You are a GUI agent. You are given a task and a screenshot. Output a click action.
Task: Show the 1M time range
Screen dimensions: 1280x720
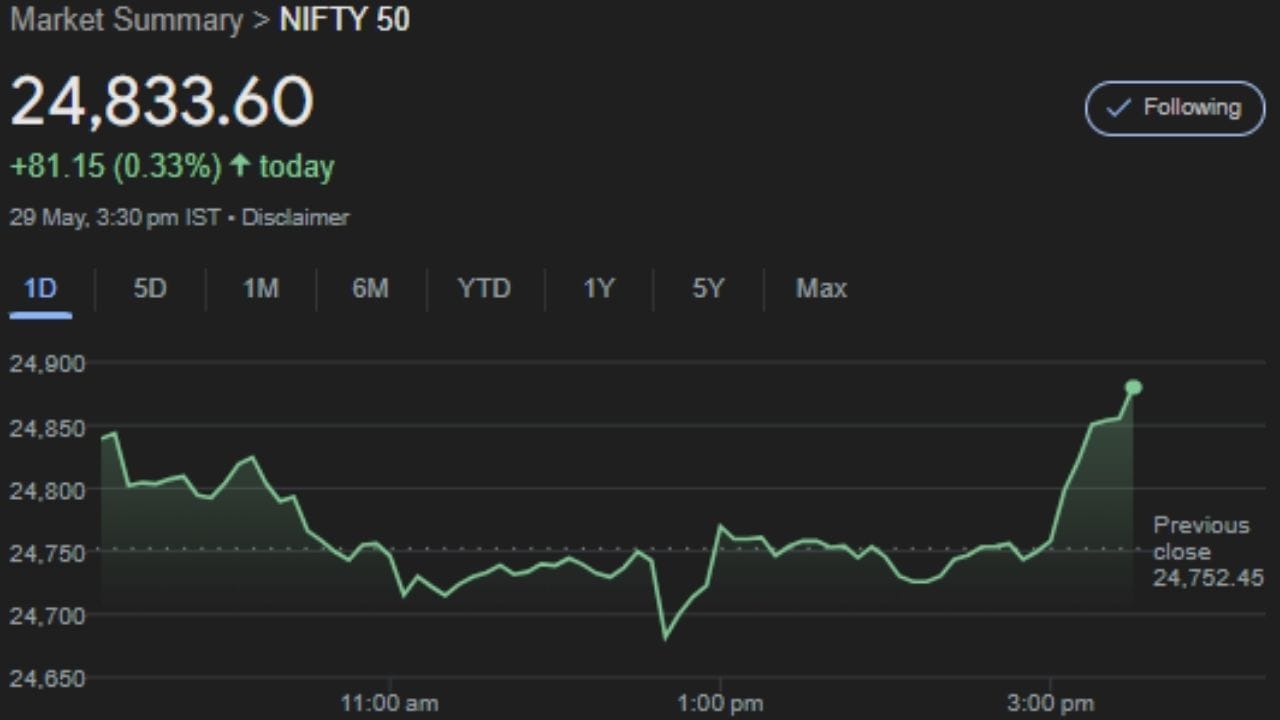pyautogui.click(x=260, y=289)
